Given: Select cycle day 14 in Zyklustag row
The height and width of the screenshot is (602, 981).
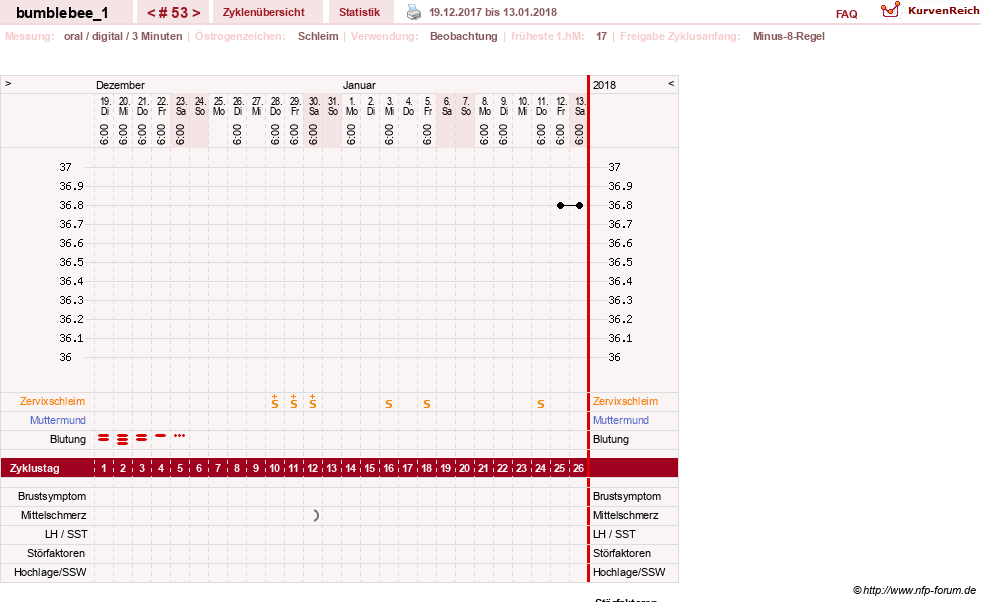Looking at the screenshot, I should [x=350, y=468].
